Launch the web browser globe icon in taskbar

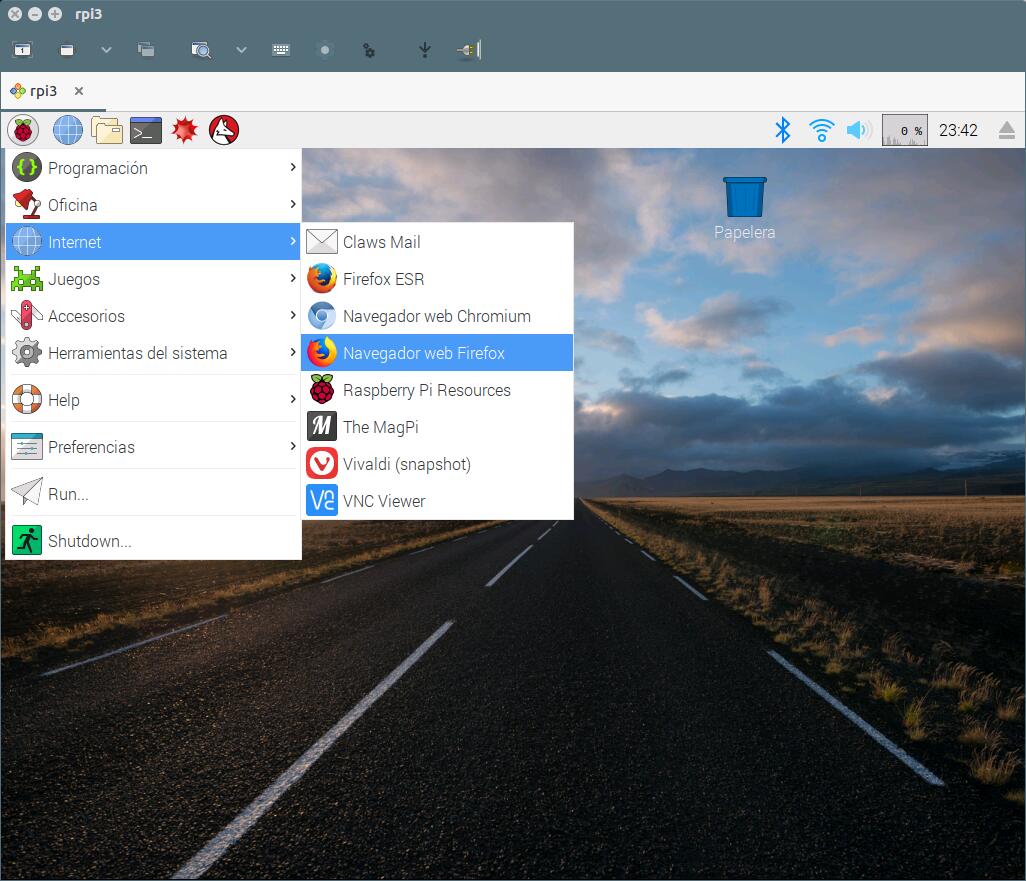(68, 130)
